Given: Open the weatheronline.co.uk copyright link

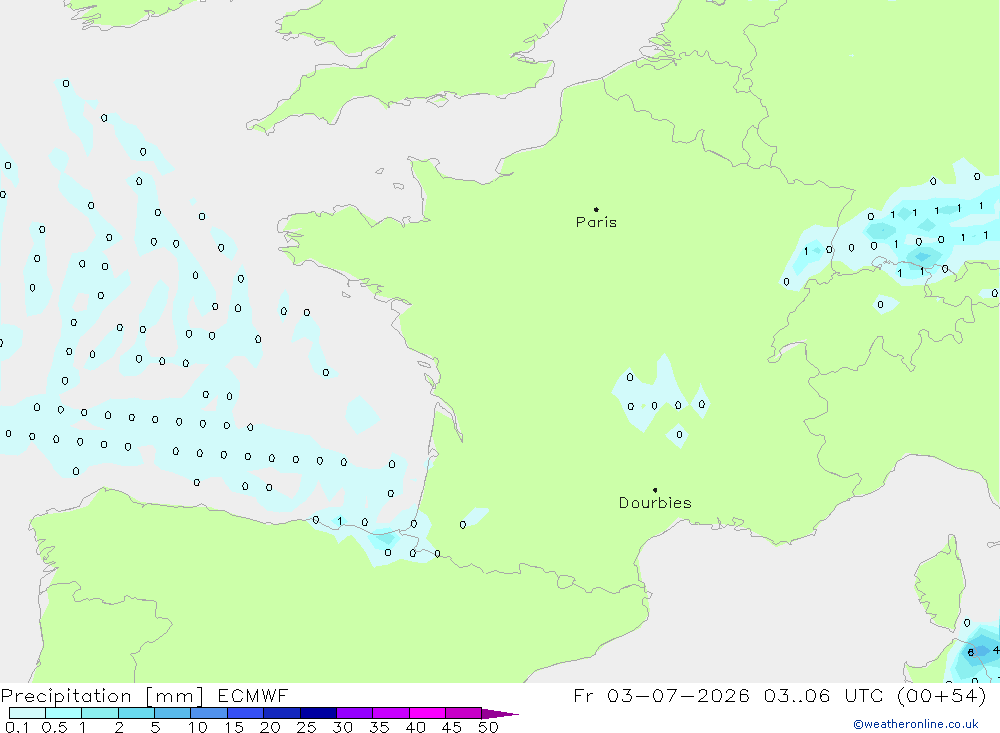Looking at the screenshot, I should pyautogui.click(x=916, y=724).
